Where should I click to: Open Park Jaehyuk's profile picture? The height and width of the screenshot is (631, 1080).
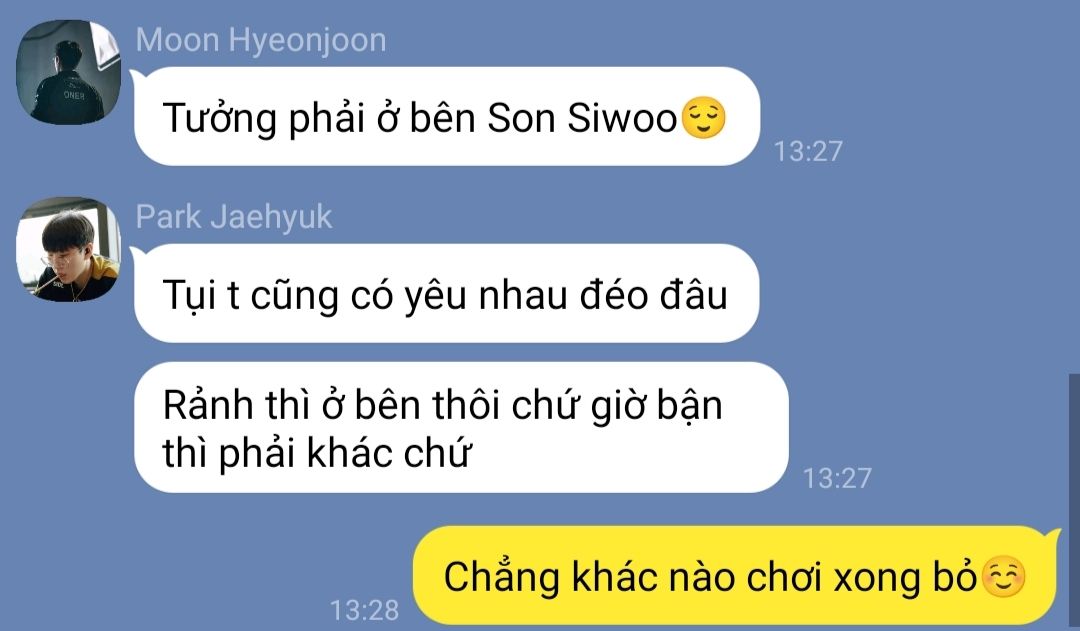point(68,249)
